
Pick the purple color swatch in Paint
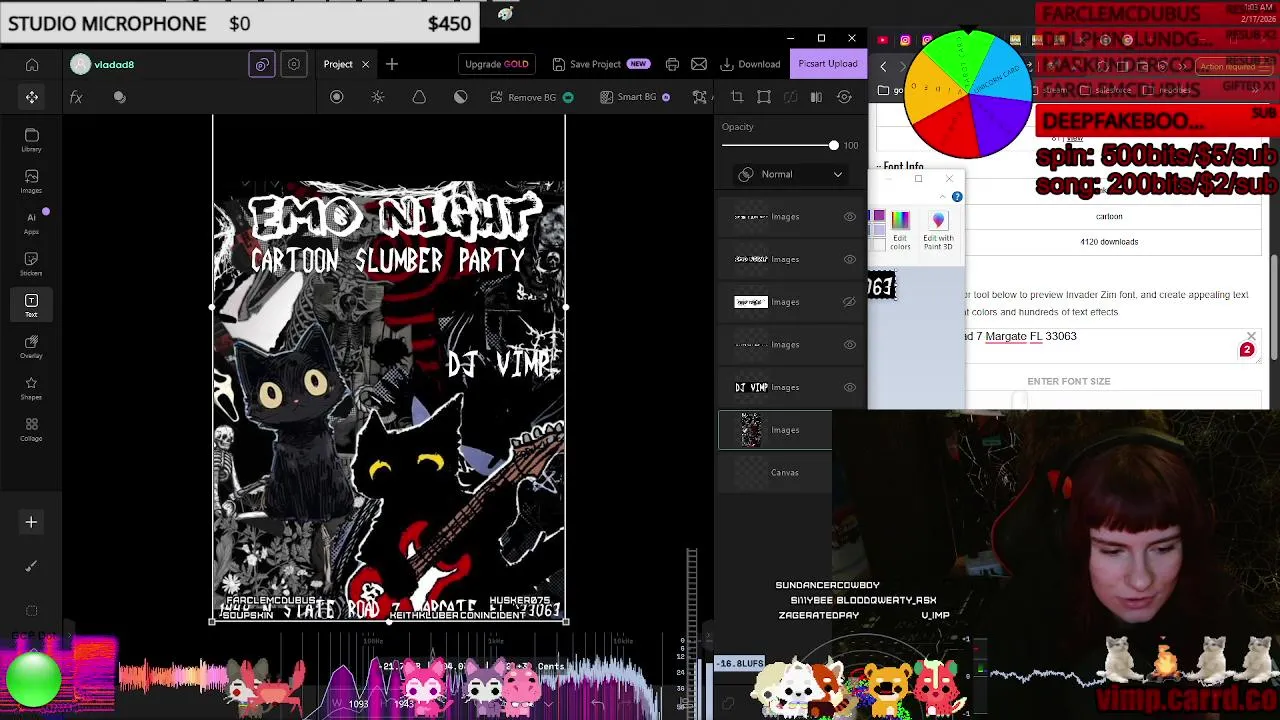[879, 216]
